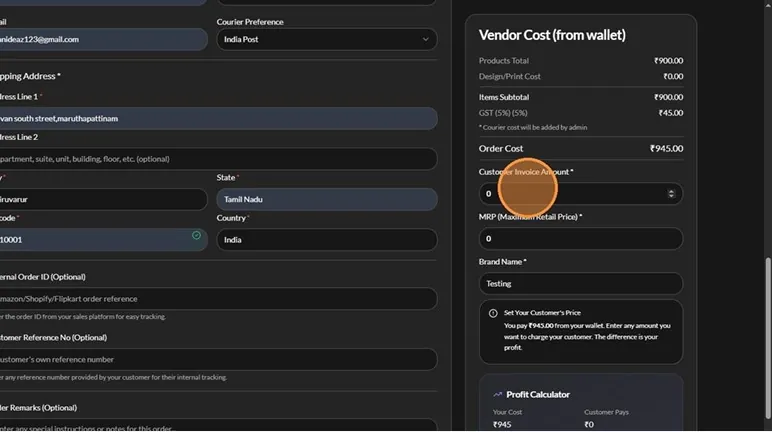This screenshot has height=432, width=772.
Task: Click the Items Subtotal ₹900.00 amount
Action: click(668, 97)
